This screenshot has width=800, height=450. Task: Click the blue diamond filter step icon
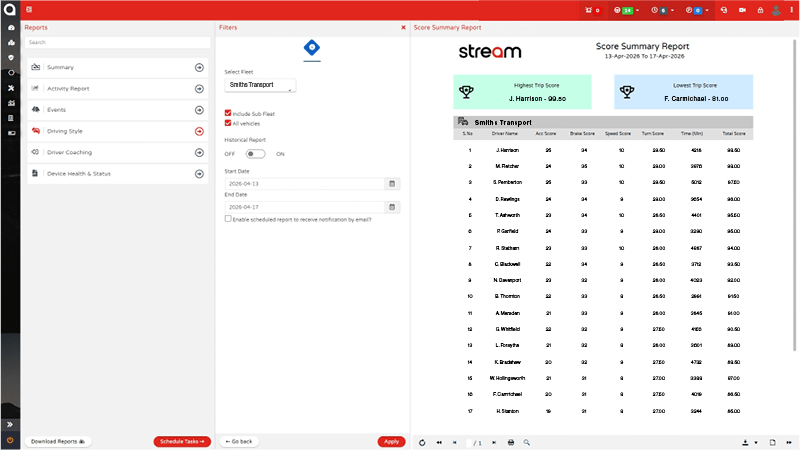click(312, 48)
